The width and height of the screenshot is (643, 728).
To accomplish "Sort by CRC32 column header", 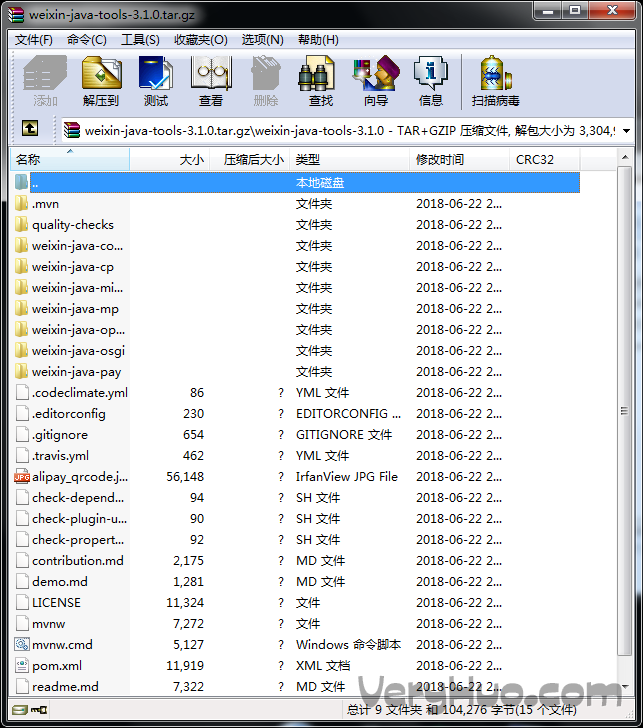I will coord(545,160).
